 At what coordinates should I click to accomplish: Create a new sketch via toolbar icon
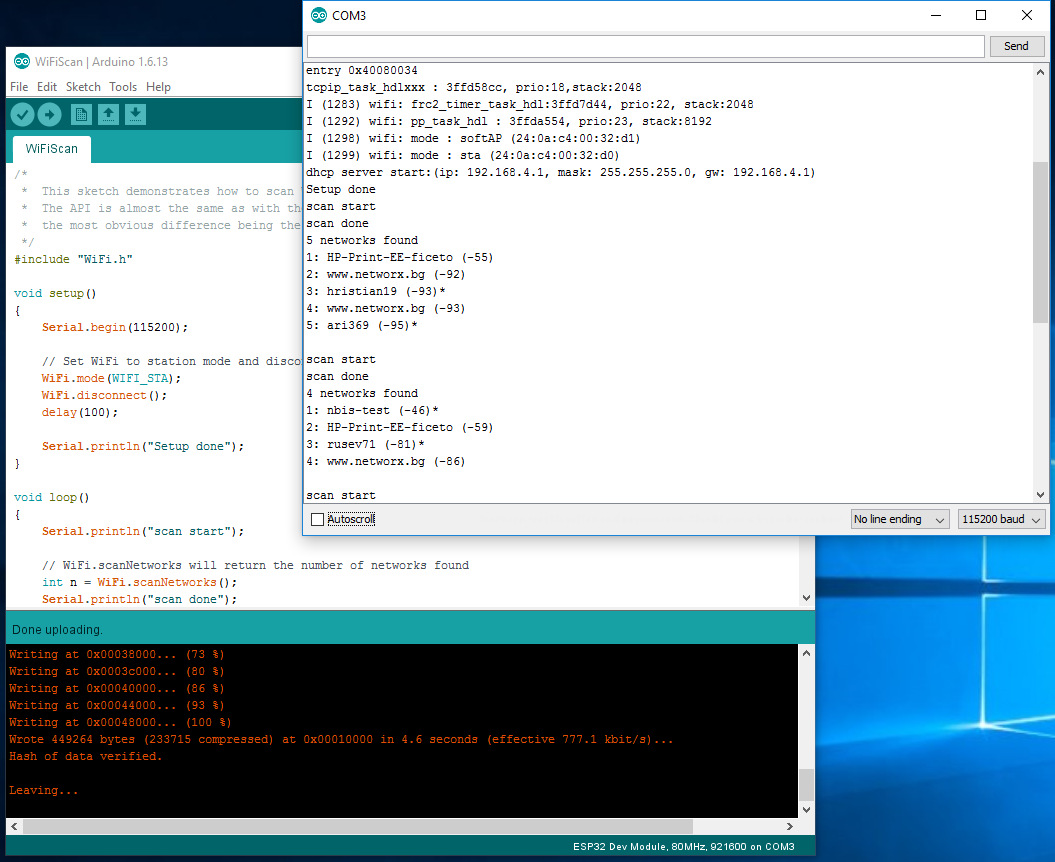(81, 114)
